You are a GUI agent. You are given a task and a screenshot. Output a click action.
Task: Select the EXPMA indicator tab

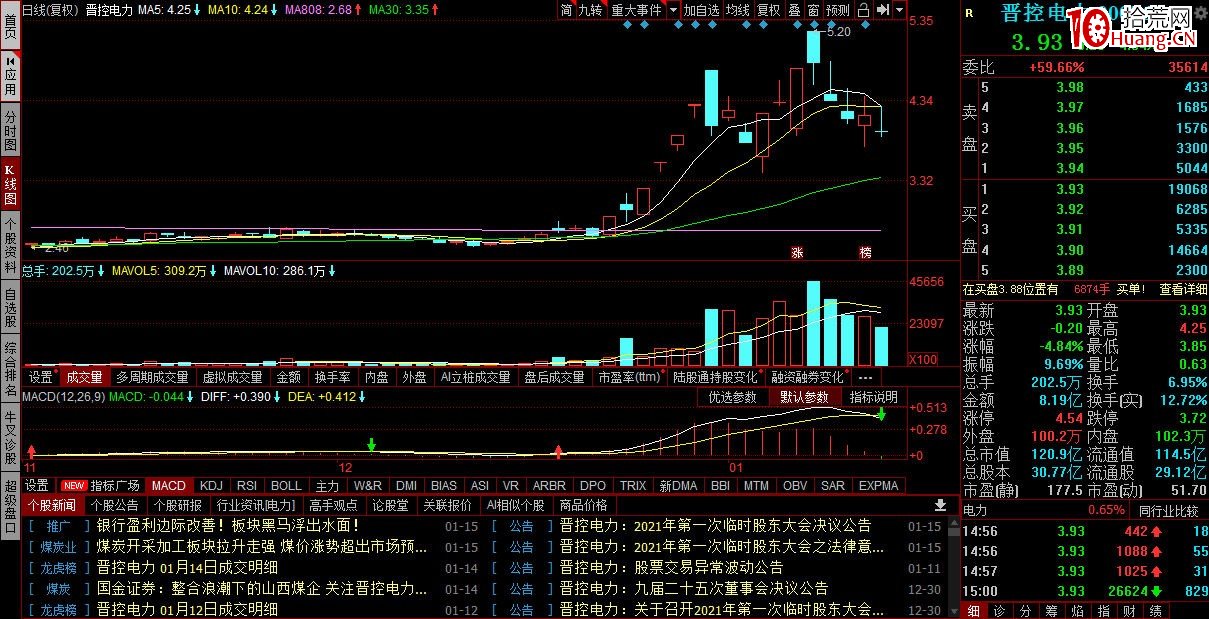(879, 485)
